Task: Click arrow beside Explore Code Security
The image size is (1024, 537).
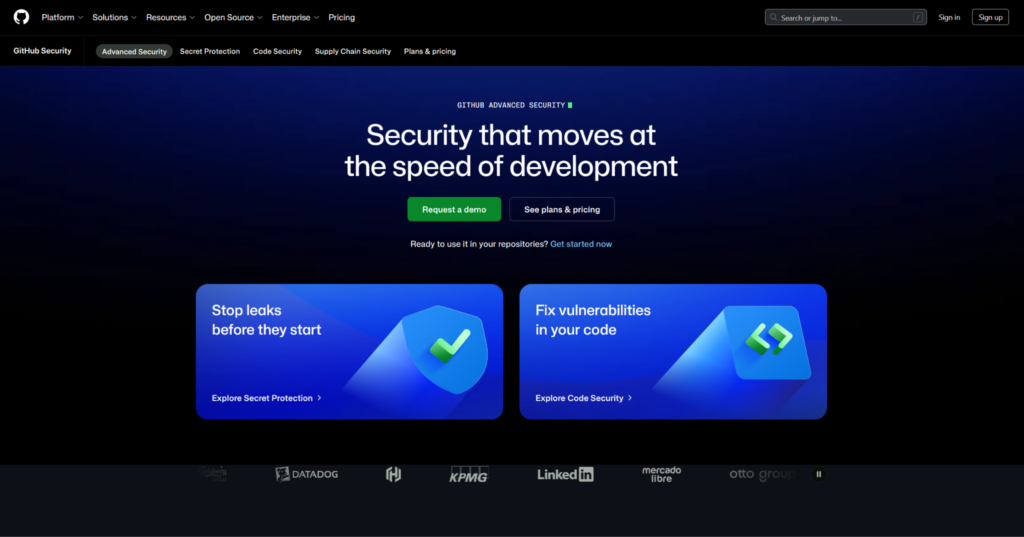Action: click(x=630, y=398)
